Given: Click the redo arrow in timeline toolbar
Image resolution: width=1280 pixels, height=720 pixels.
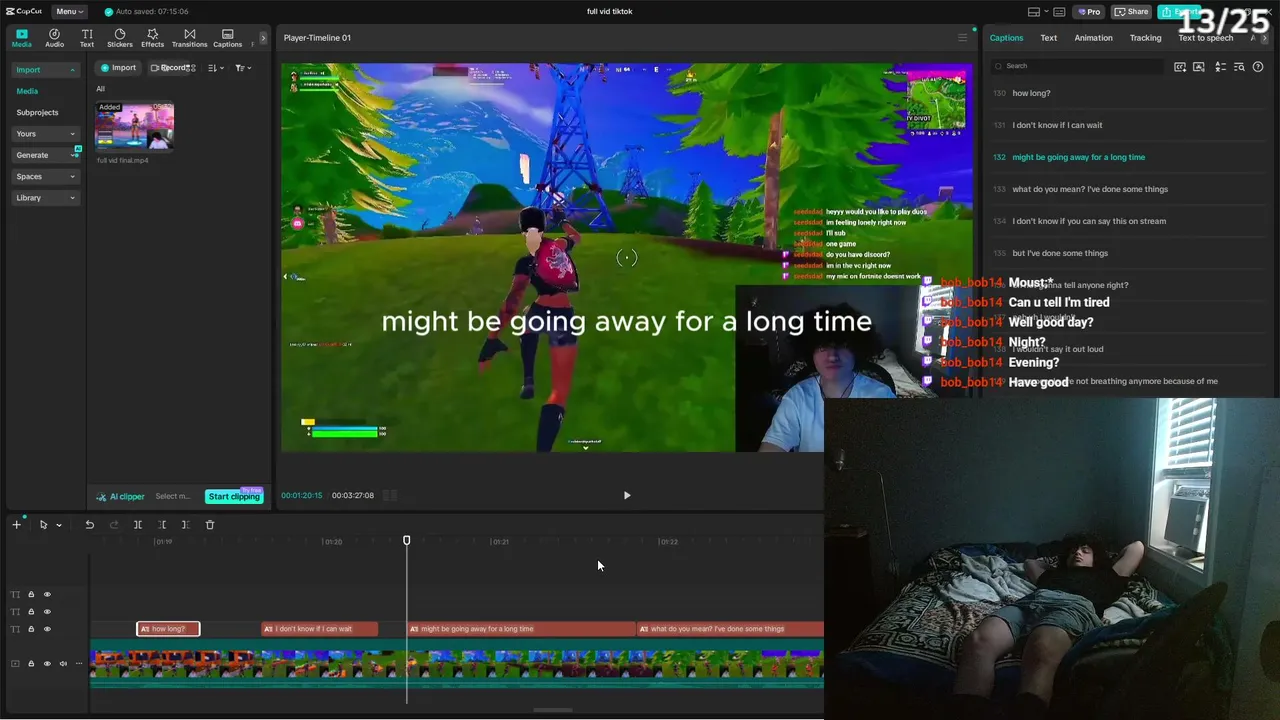Looking at the screenshot, I should tap(114, 525).
